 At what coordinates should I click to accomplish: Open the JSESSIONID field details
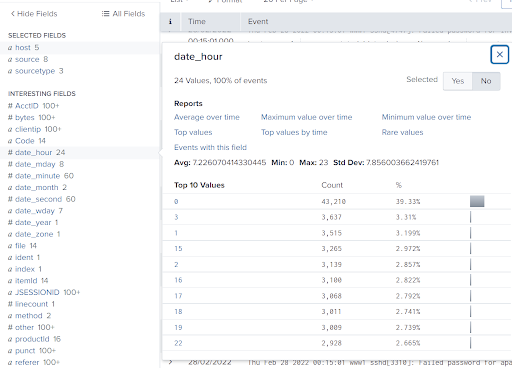44,292
